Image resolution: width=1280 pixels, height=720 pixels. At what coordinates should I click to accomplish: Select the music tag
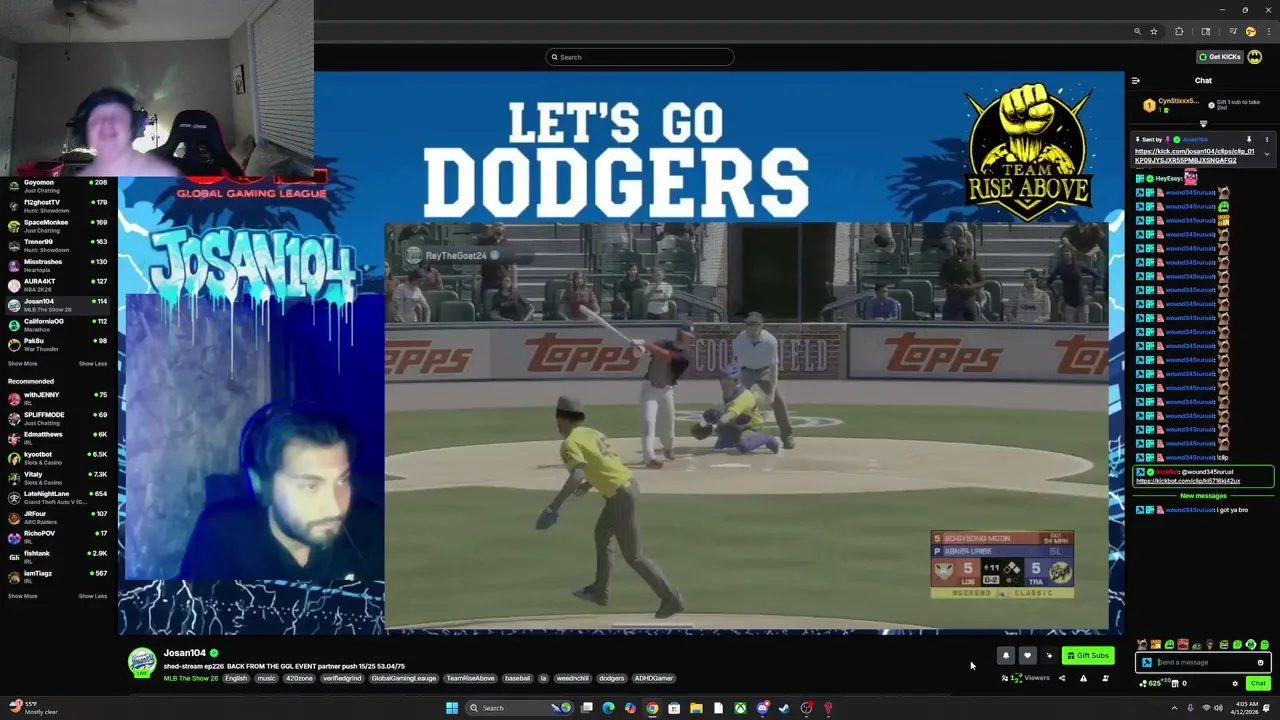click(x=266, y=678)
